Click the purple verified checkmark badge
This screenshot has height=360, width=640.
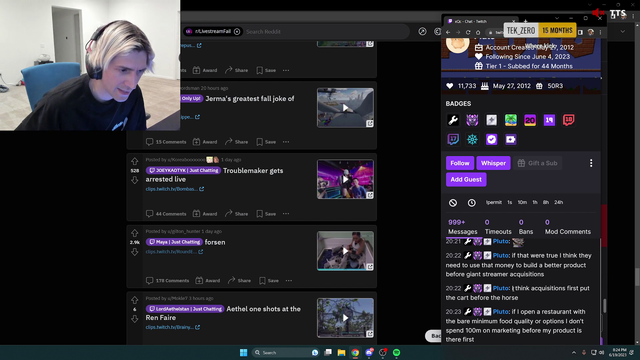[491, 139]
